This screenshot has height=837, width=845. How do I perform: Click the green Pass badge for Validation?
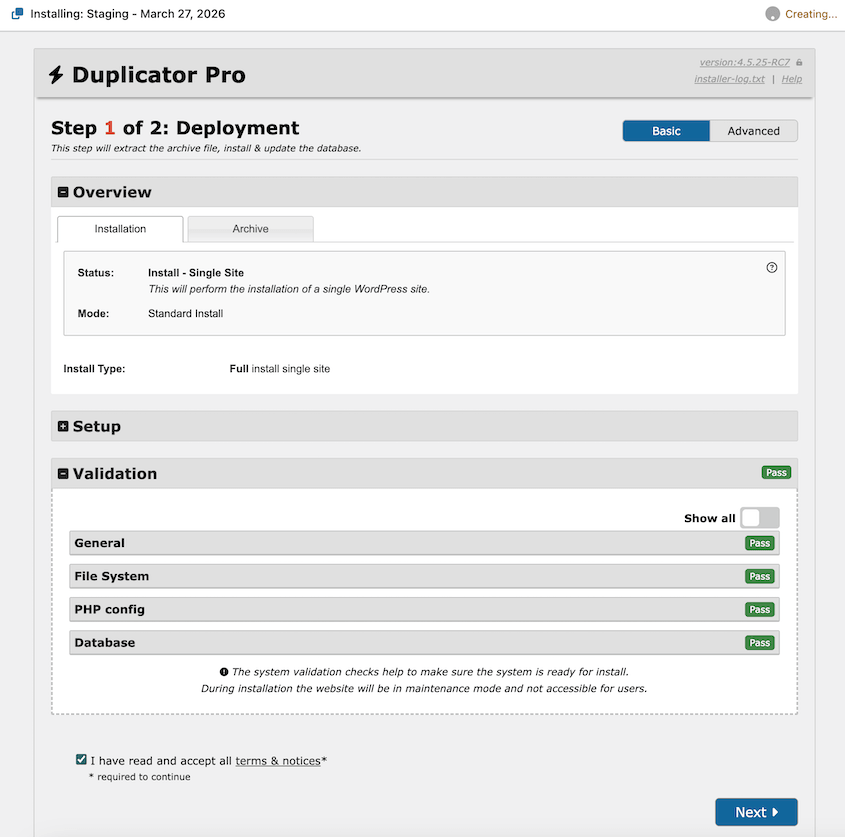[775, 472]
